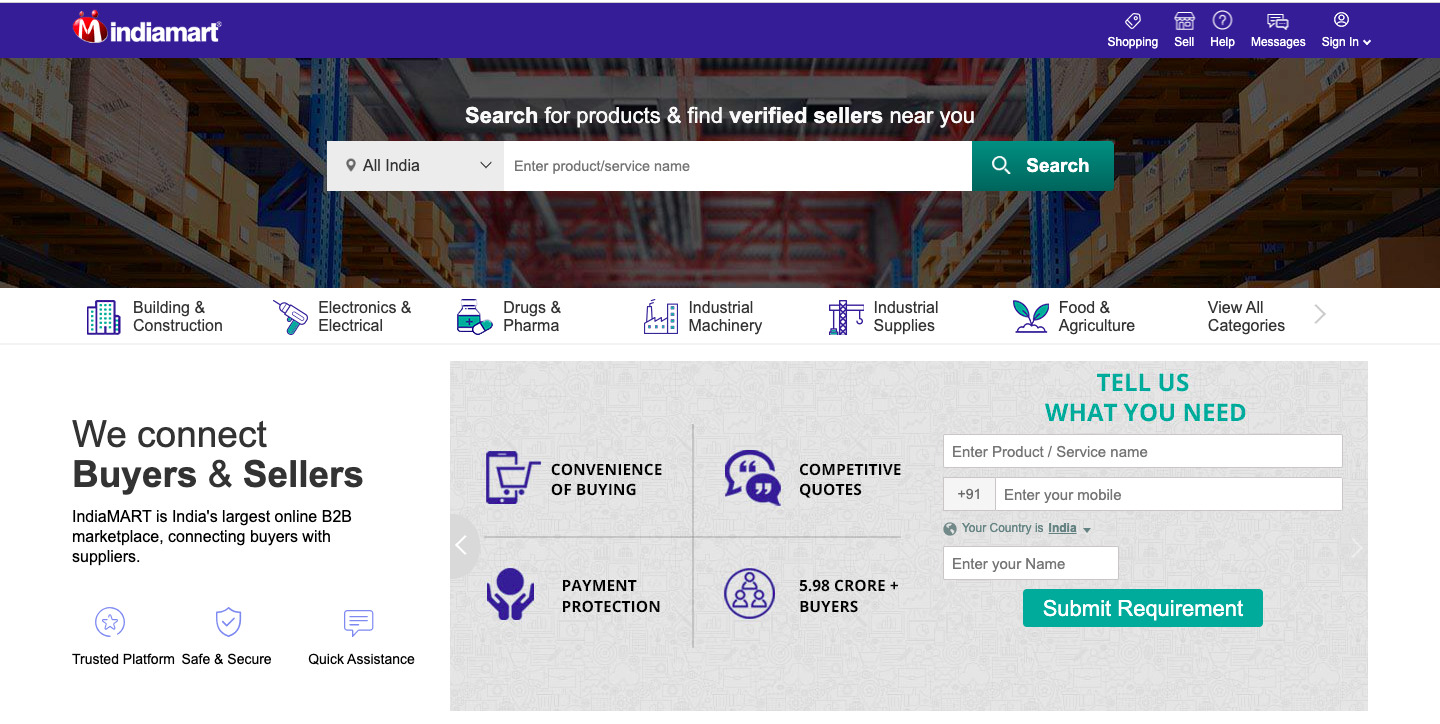The height and width of the screenshot is (724, 1440).
Task: Click the Building & Construction icon
Action: 103,317
